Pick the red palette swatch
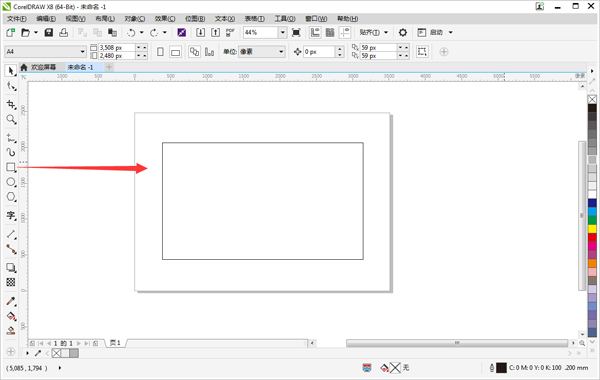Viewport: 600px width, 380px height. tap(592, 237)
